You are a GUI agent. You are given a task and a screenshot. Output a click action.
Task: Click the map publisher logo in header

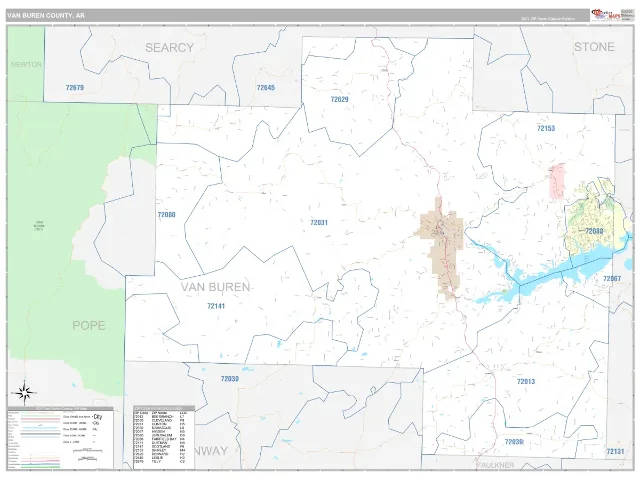click(606, 15)
